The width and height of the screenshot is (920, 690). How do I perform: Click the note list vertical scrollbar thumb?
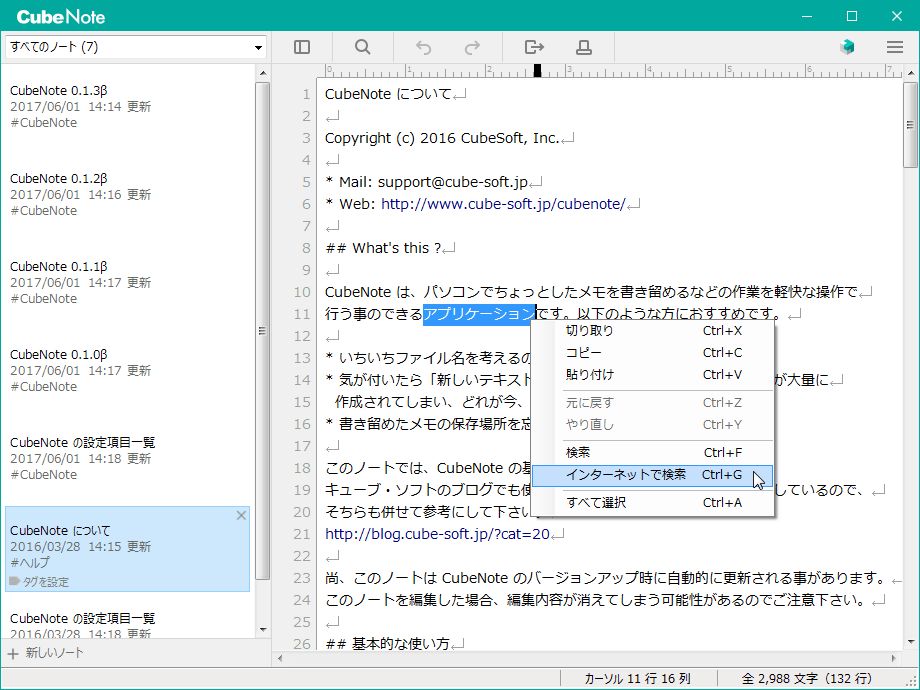(x=263, y=331)
